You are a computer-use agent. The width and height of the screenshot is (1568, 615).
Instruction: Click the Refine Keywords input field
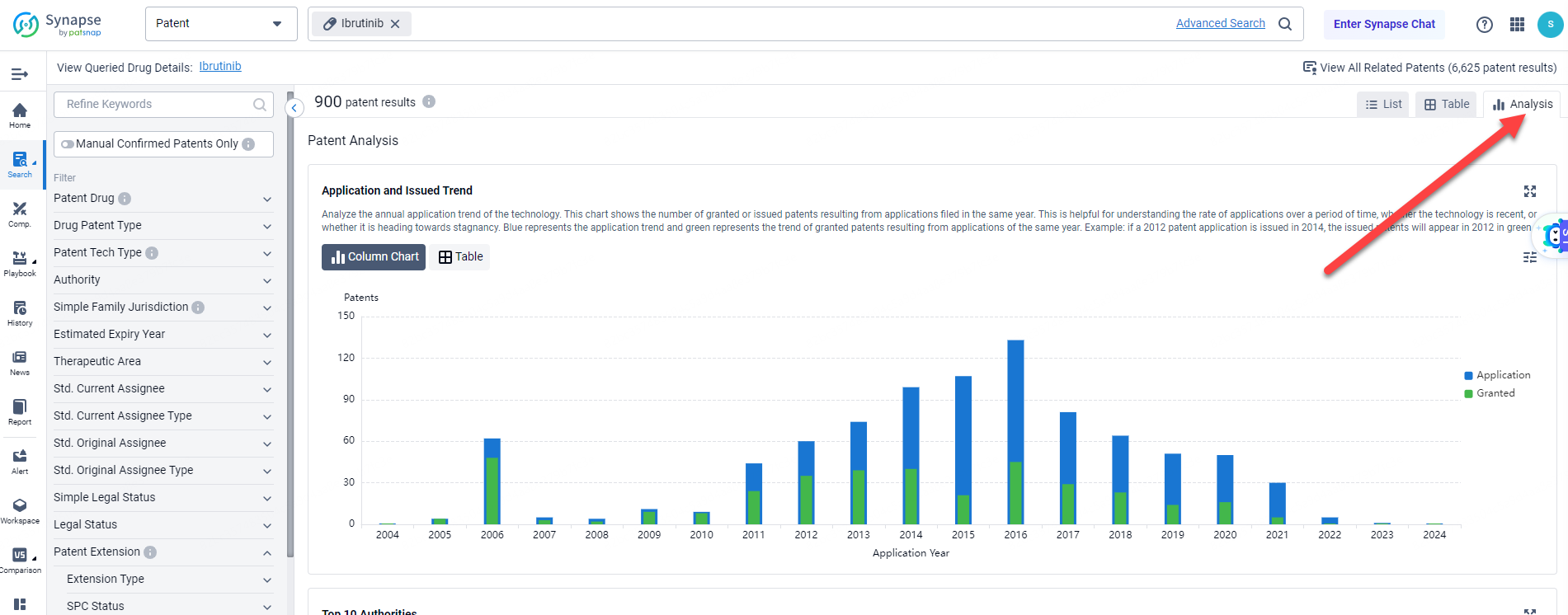click(157, 105)
